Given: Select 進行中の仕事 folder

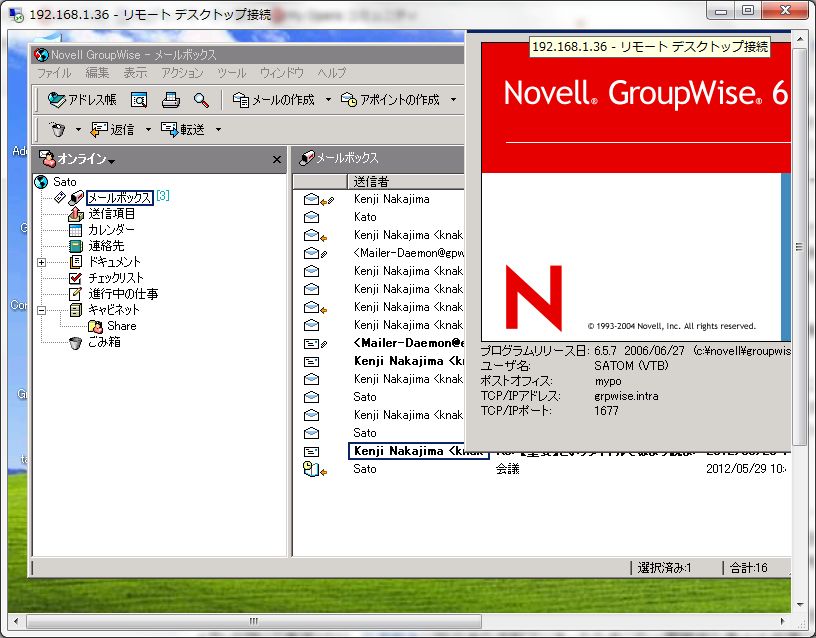Looking at the screenshot, I should (123, 294).
